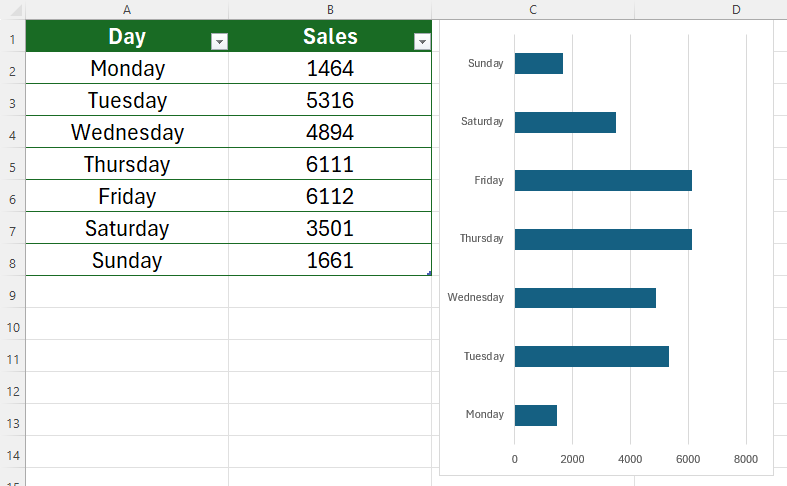Click the table resize handle at the bottom-right corner

coord(430,274)
